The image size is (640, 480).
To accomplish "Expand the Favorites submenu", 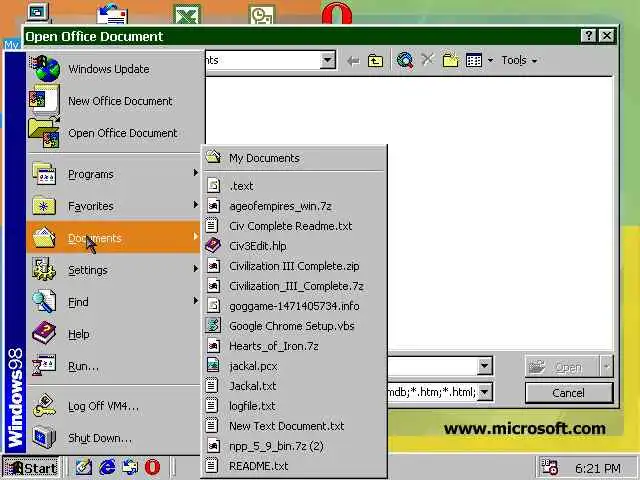I will (x=115, y=206).
